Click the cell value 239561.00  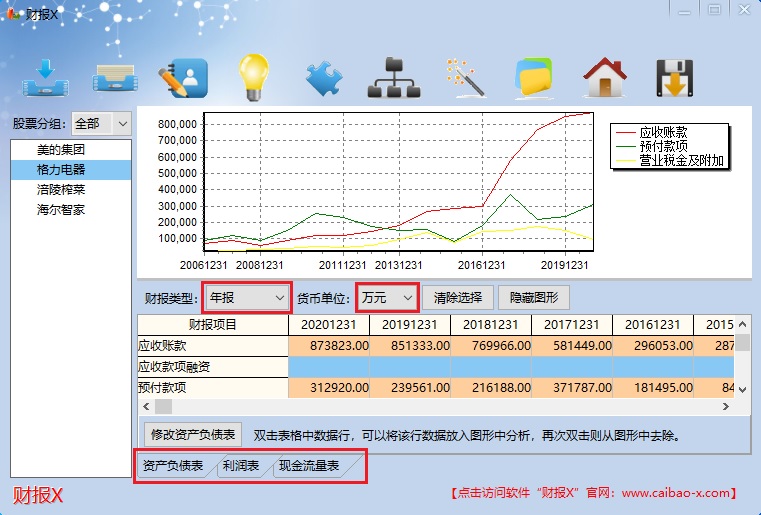coord(410,388)
